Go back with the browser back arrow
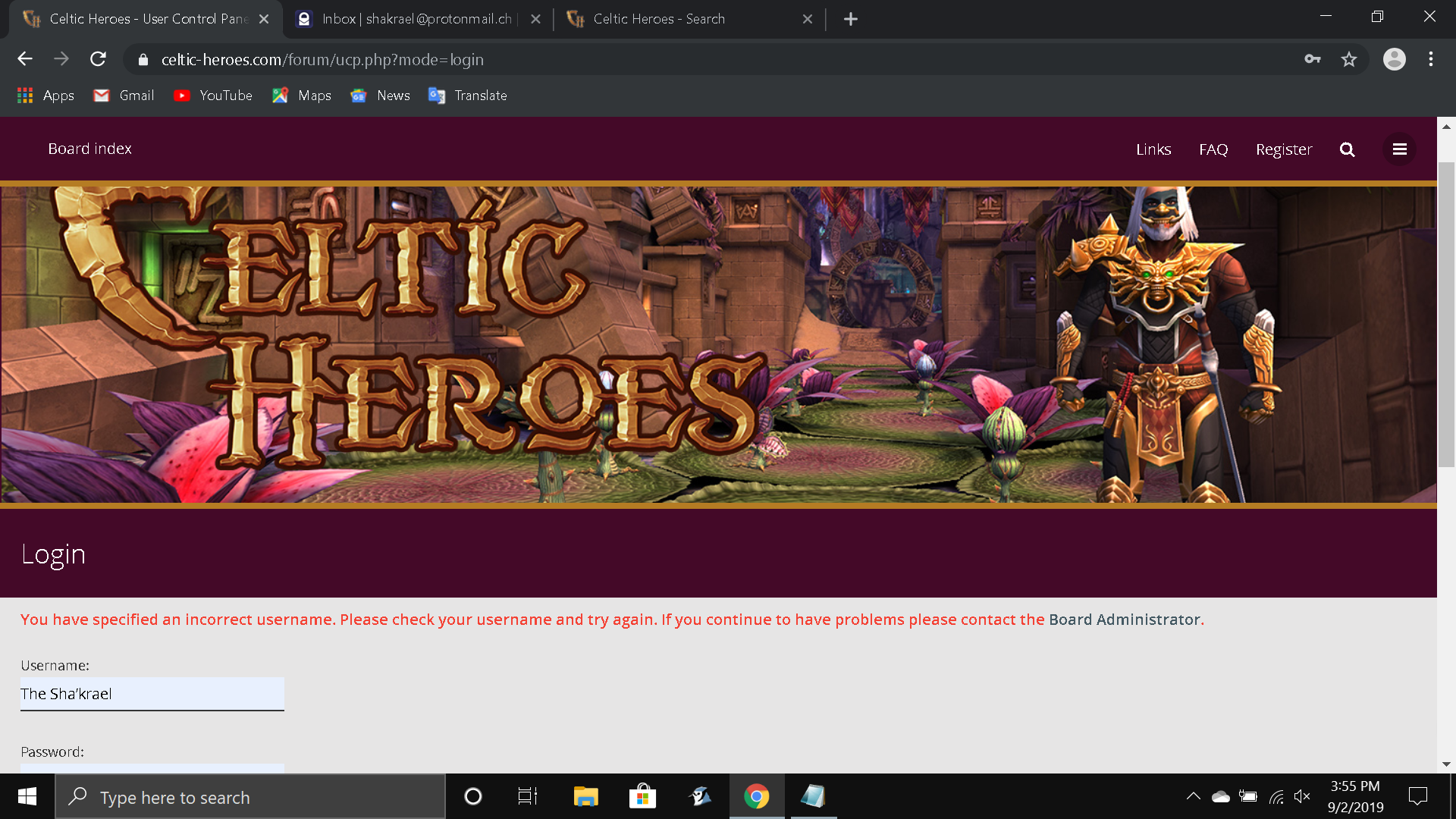 [x=25, y=59]
